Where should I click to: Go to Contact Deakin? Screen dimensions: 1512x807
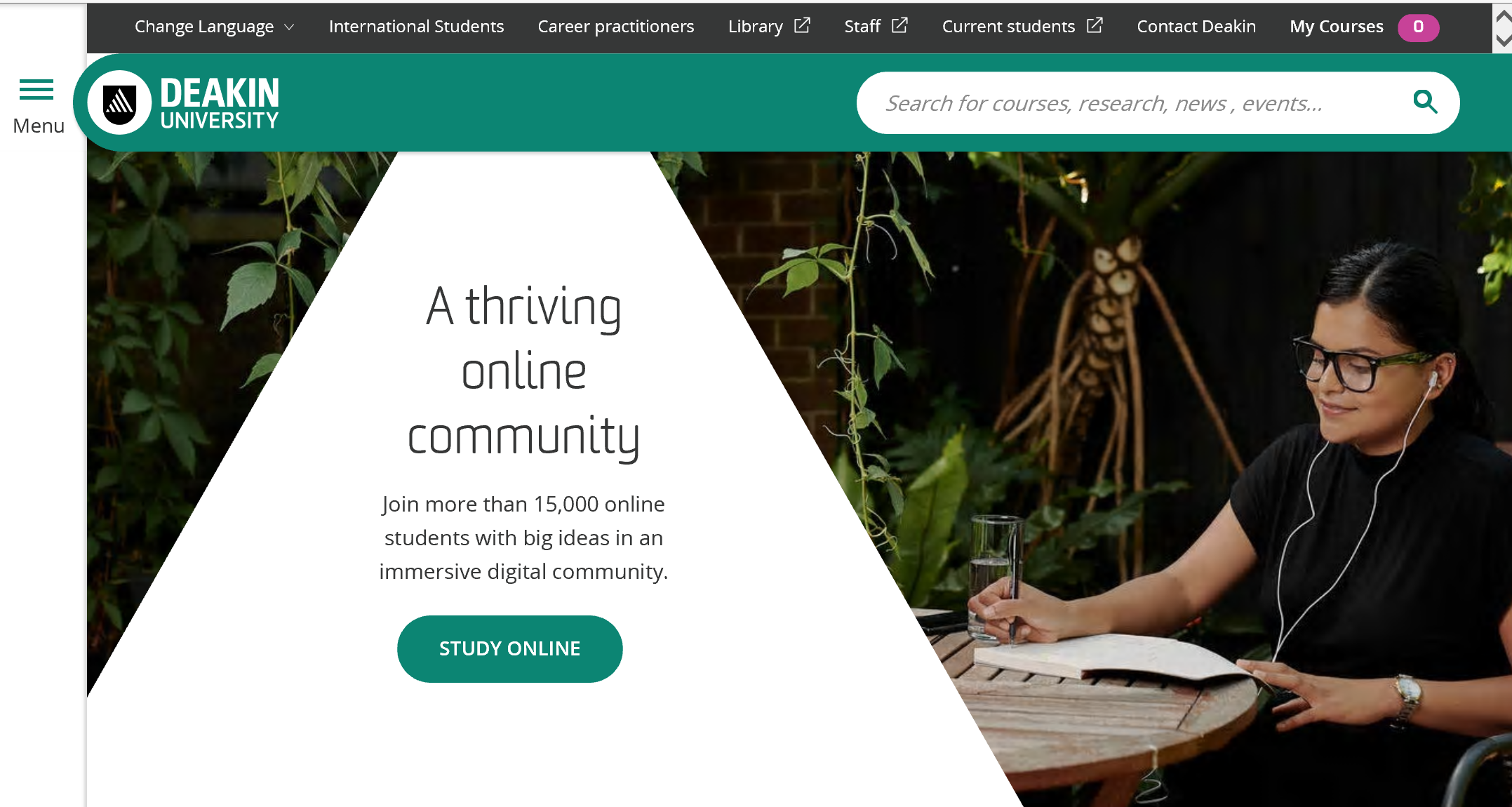click(1196, 27)
